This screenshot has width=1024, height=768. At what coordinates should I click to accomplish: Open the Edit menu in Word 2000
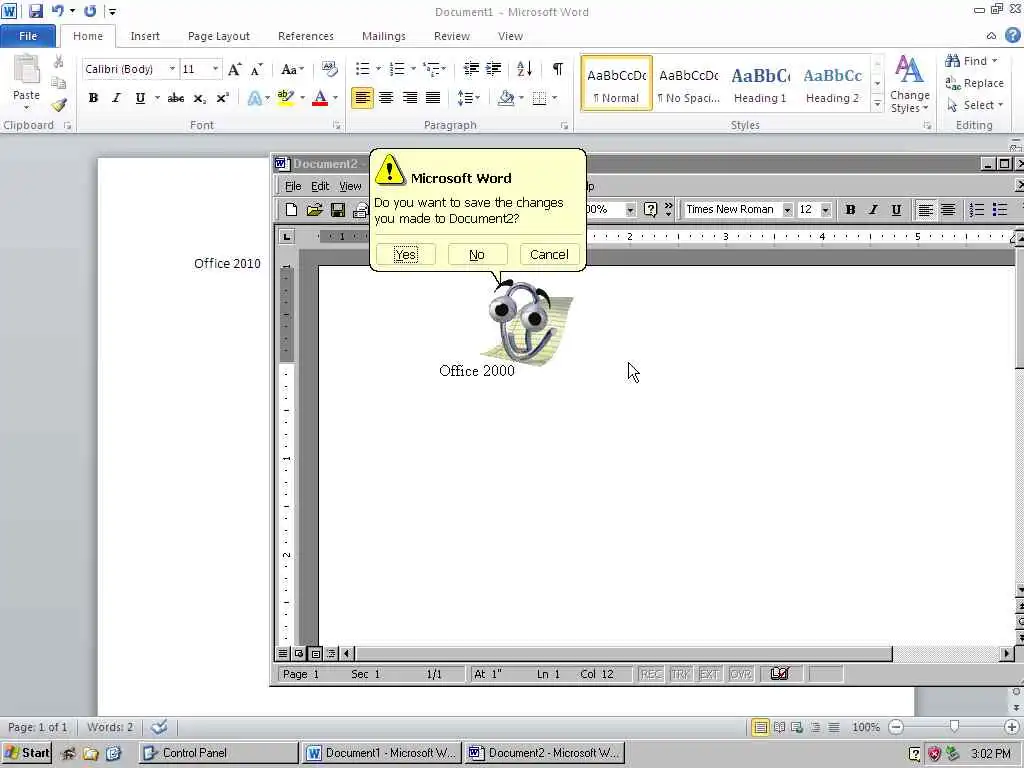pos(320,186)
